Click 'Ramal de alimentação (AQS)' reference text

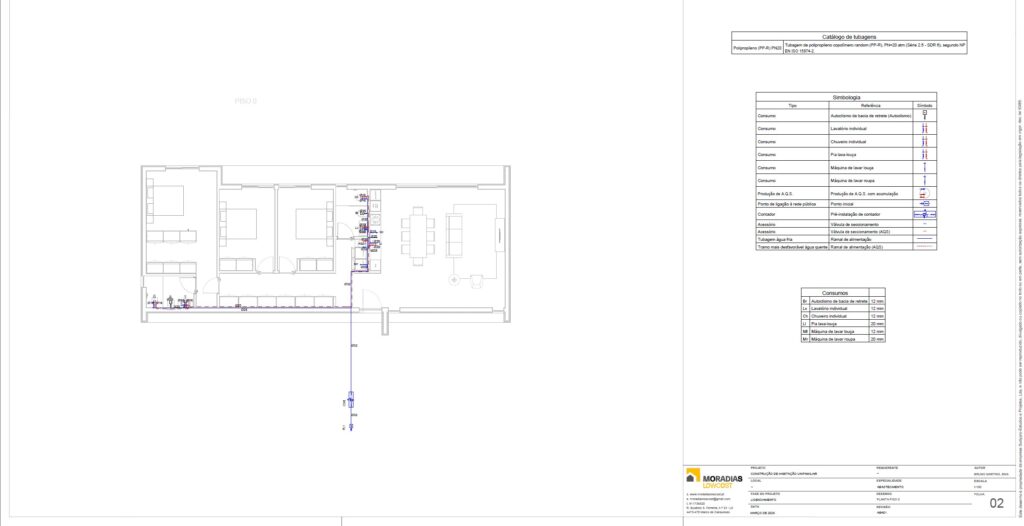coord(857,247)
